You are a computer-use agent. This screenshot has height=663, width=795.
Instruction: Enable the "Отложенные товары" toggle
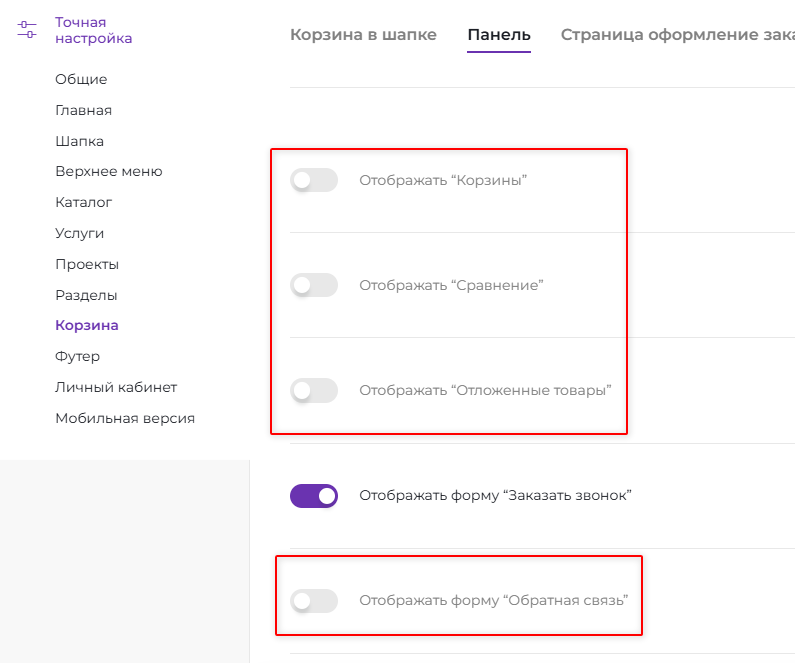tap(314, 390)
